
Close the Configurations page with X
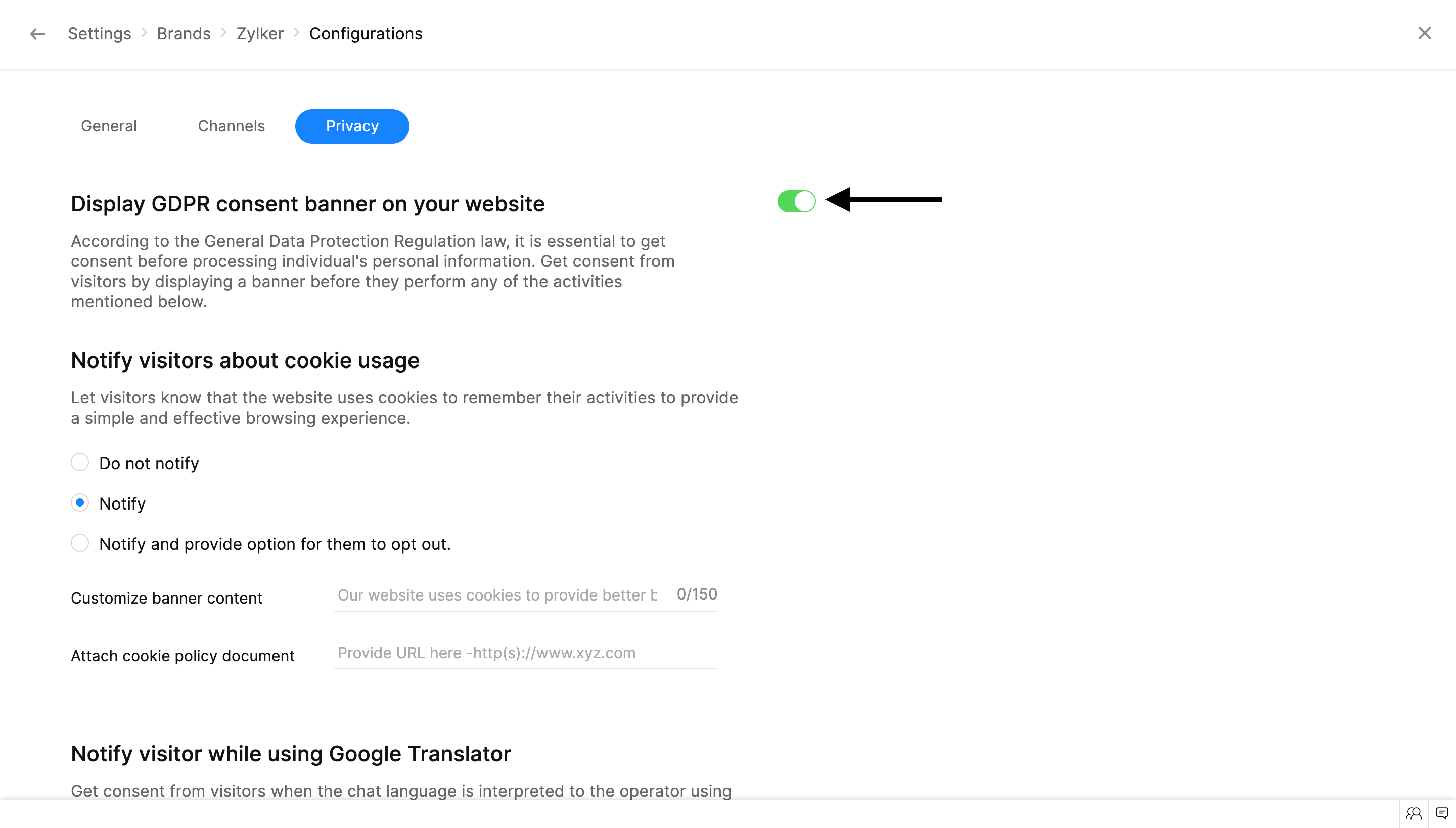point(1424,33)
